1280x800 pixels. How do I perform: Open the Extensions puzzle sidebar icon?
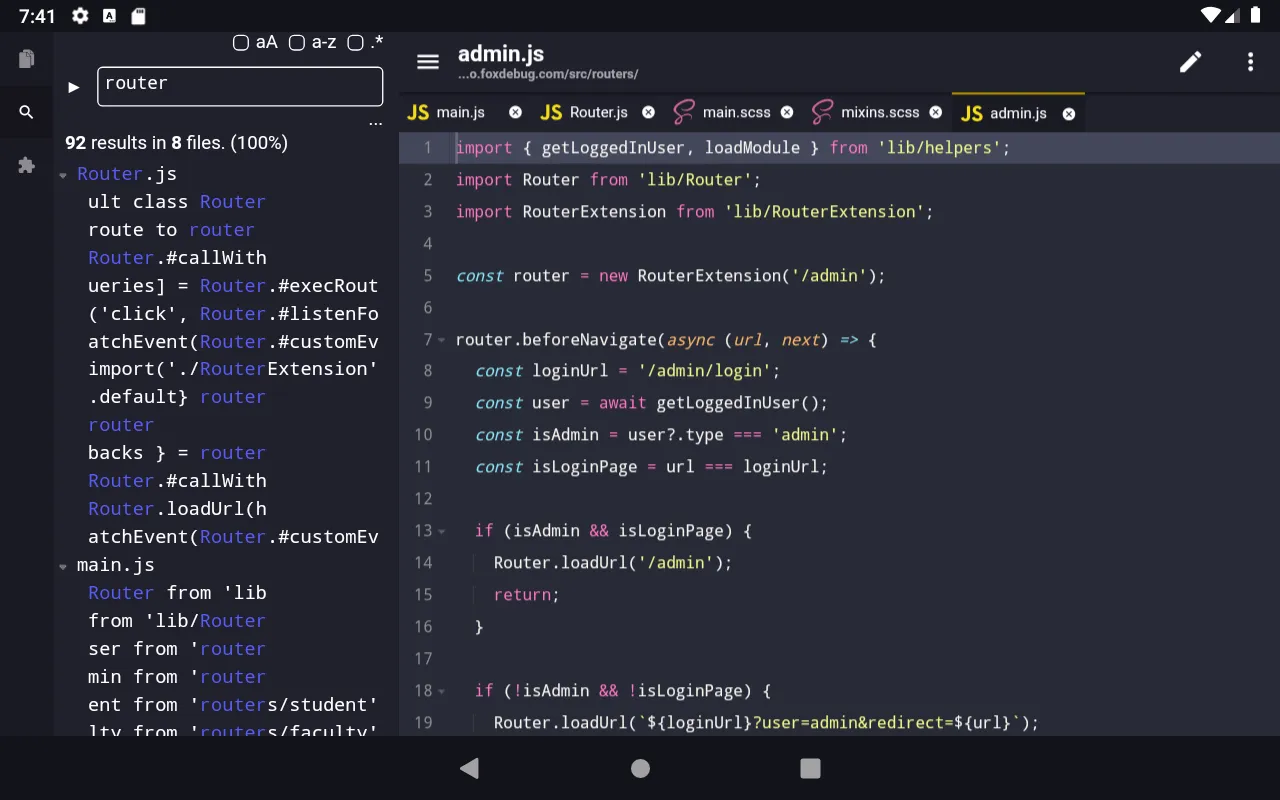click(26, 165)
